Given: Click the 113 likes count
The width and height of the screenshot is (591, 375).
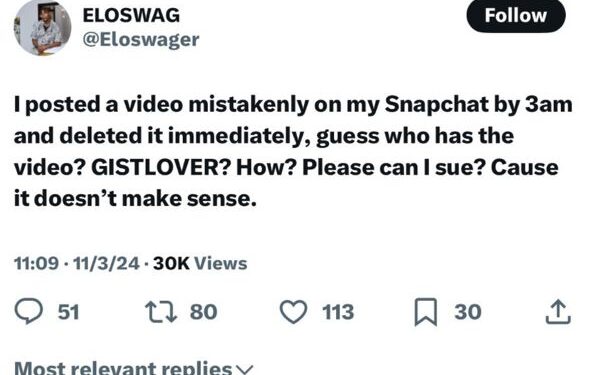Looking at the screenshot, I should coord(338,312).
